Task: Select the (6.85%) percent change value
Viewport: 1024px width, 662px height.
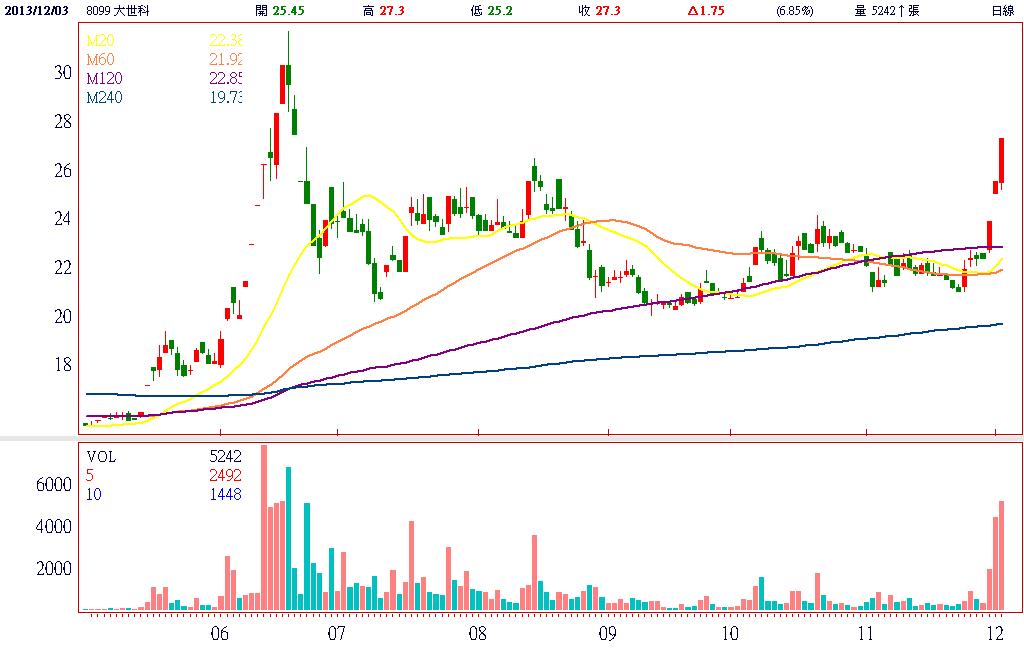Action: click(x=795, y=11)
